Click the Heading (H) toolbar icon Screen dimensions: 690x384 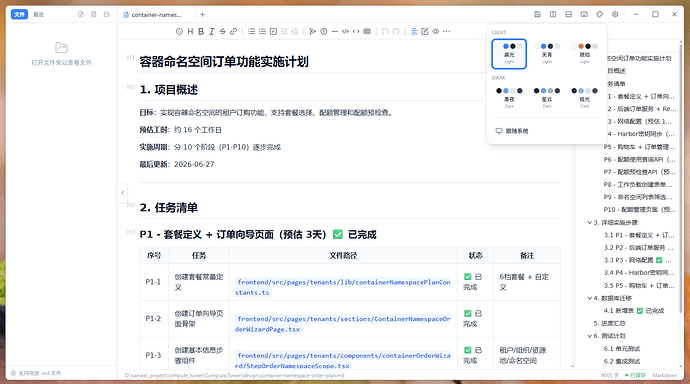coord(190,31)
